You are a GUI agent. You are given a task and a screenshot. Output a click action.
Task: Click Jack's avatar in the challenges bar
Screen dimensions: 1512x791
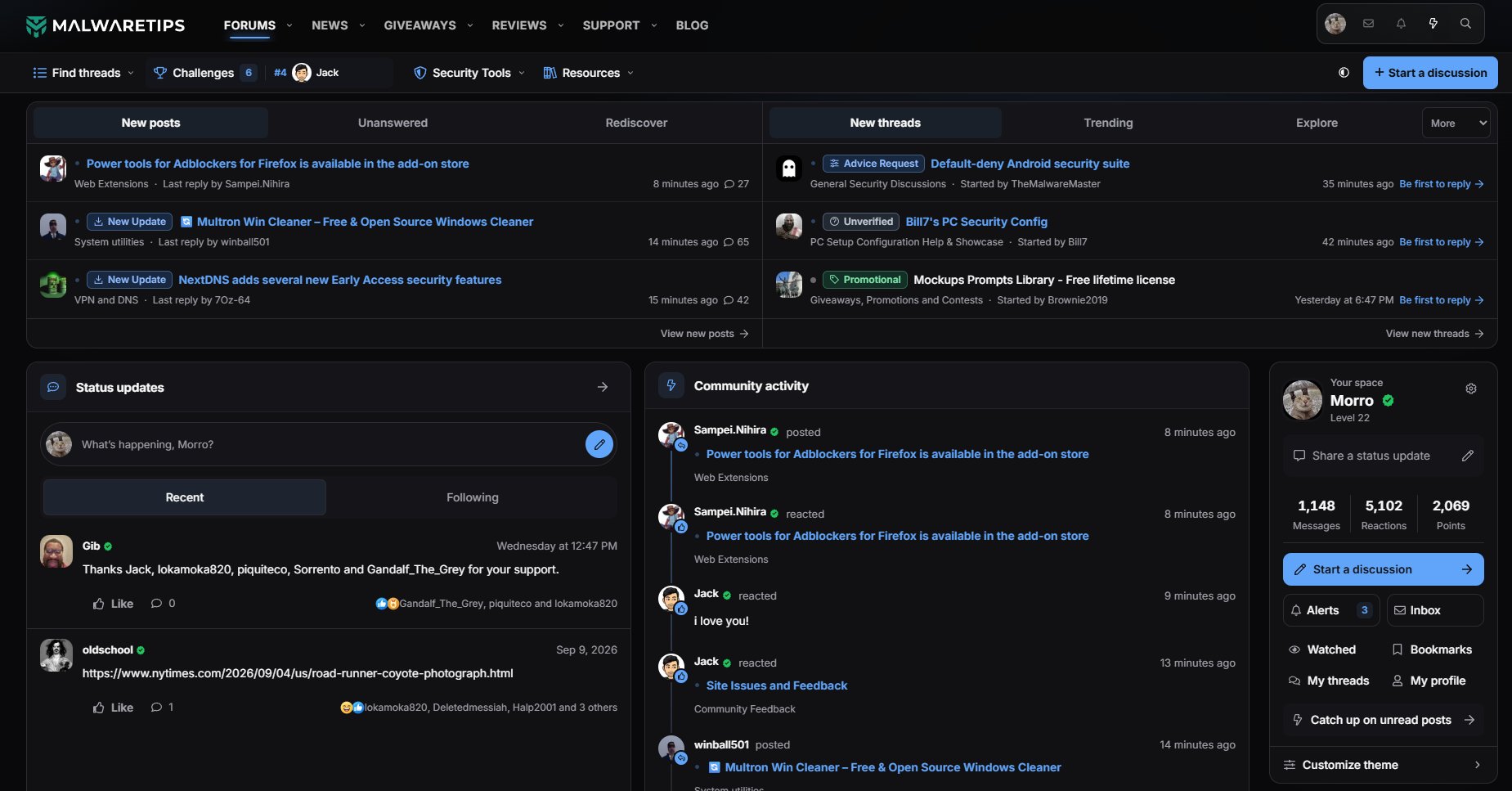coord(302,73)
